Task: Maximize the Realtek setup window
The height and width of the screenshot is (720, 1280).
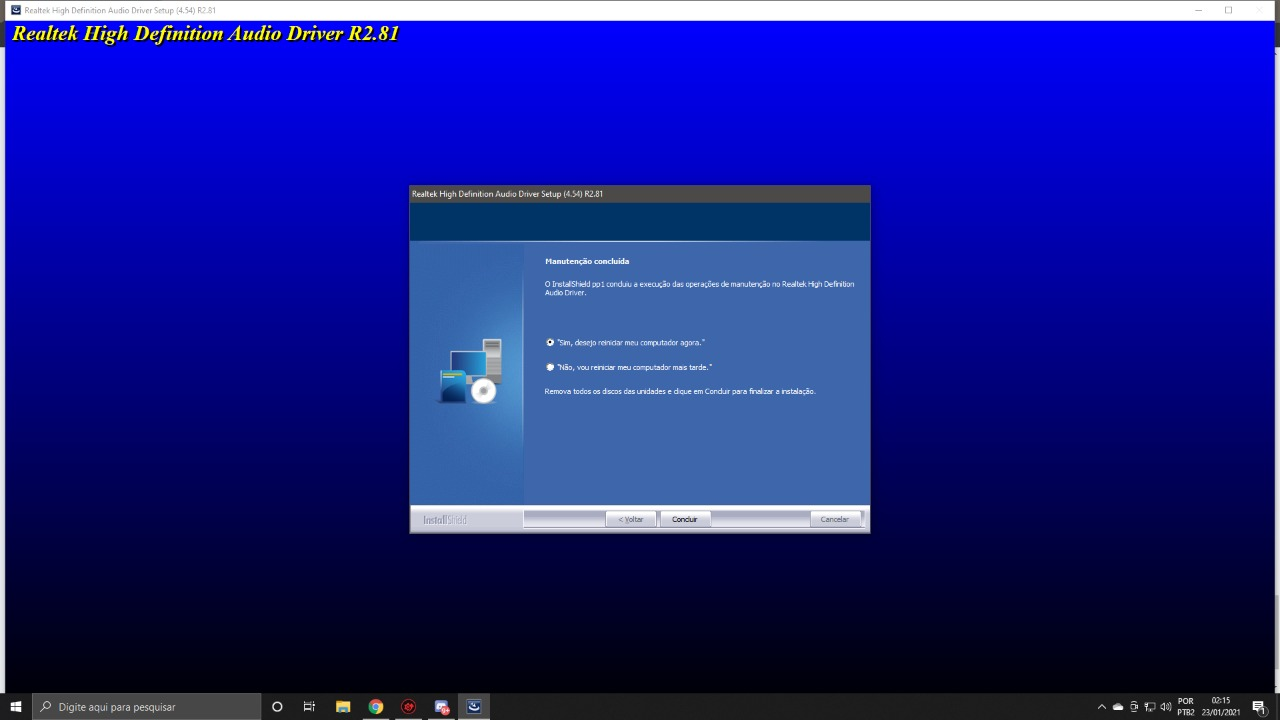Action: click(1228, 10)
